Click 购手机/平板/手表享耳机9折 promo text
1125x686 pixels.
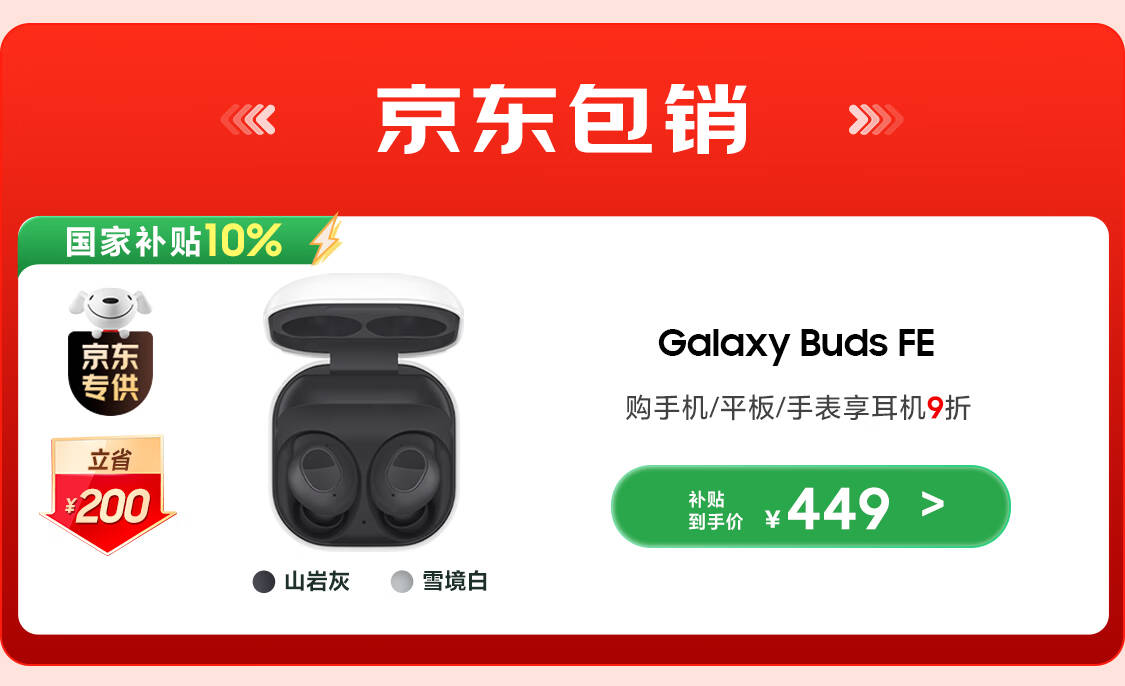point(798,408)
